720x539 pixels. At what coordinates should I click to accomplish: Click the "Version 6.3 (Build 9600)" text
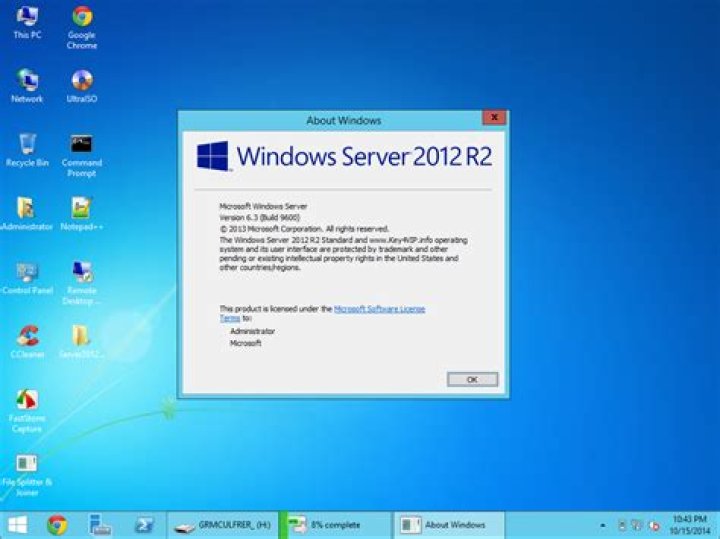coord(259,218)
